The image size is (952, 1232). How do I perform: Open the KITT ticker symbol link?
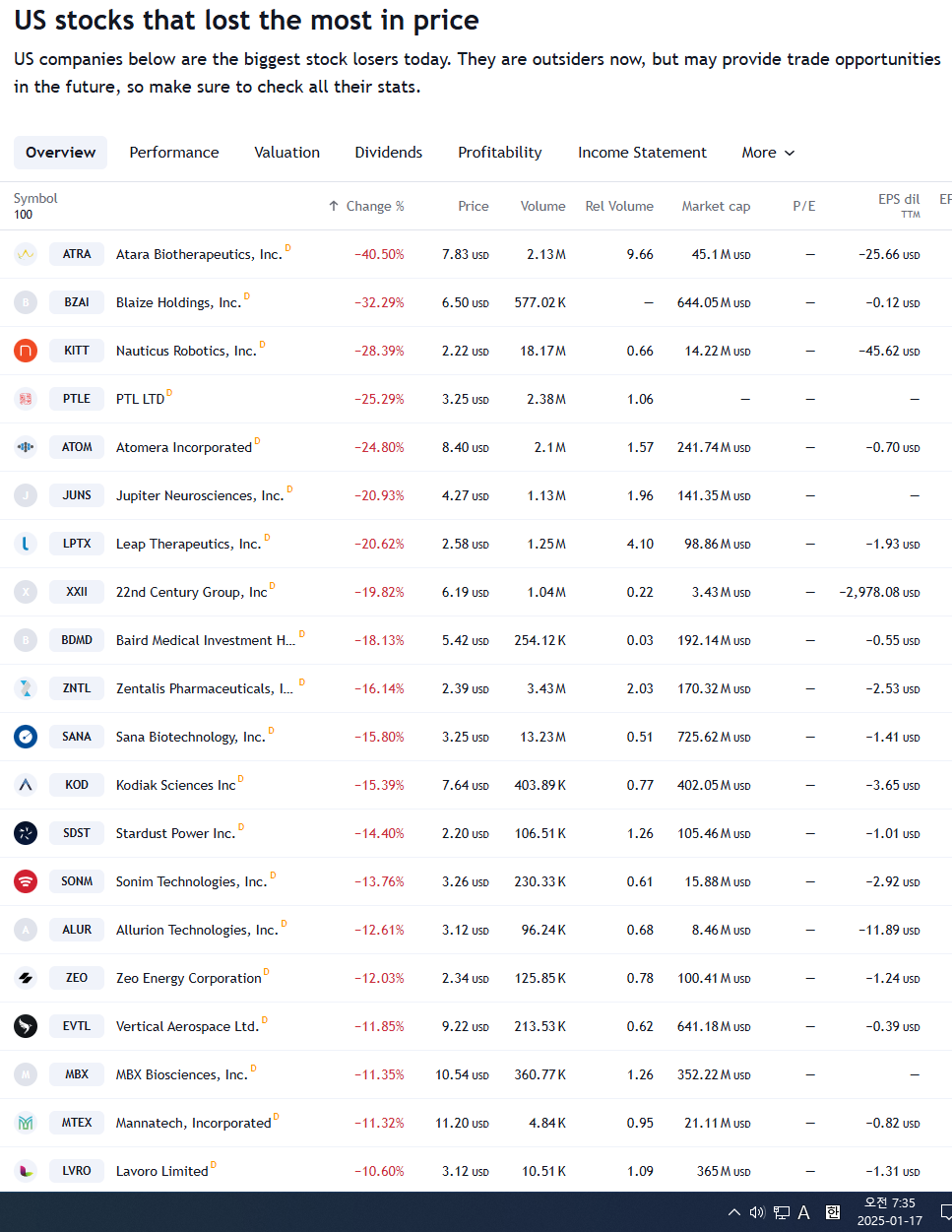(77, 351)
